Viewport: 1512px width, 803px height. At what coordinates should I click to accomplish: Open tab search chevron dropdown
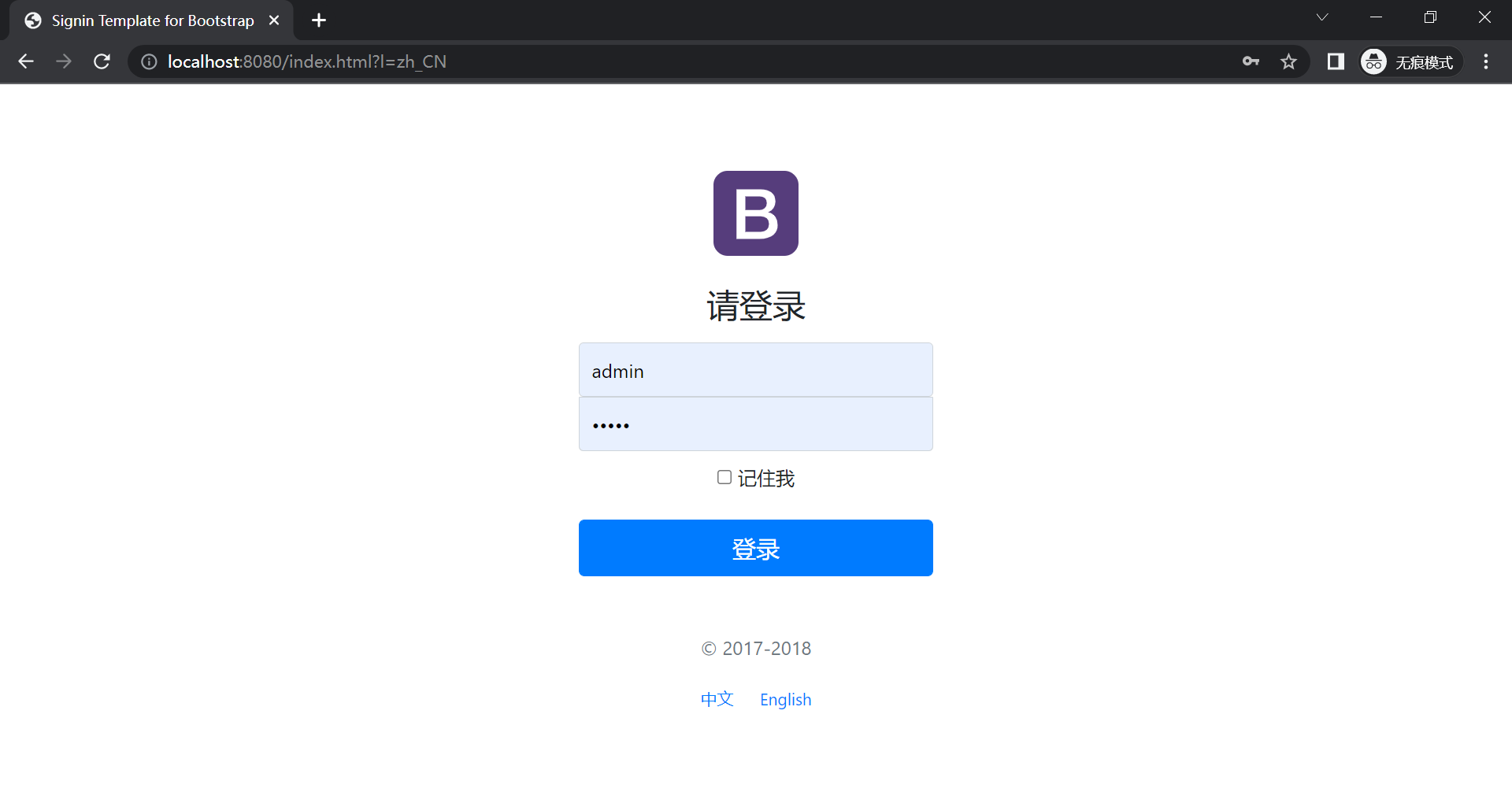click(x=1322, y=17)
